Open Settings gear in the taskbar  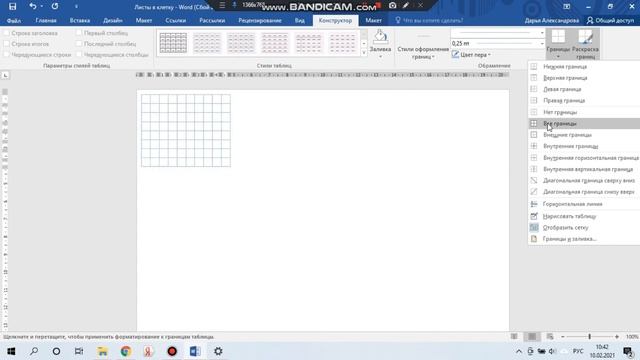point(218,351)
